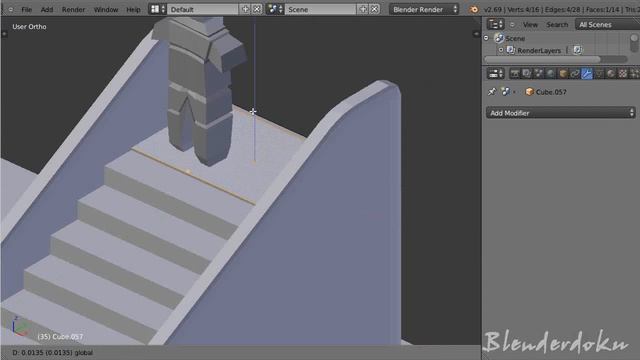Switch to the Material properties tab
This screenshot has height=360, width=640.
pos(611,73)
